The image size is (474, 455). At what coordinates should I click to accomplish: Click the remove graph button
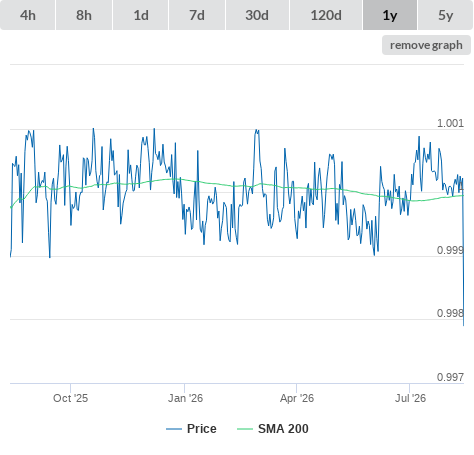click(426, 45)
